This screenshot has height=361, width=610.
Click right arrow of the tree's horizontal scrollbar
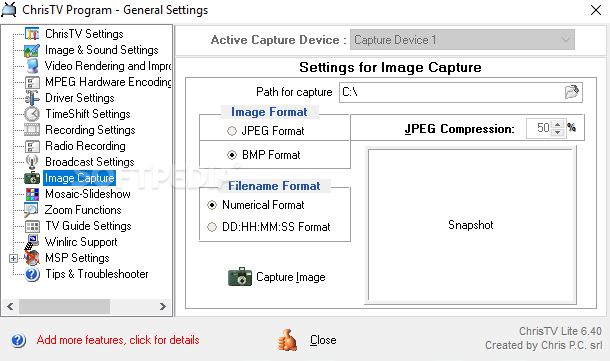point(163,307)
